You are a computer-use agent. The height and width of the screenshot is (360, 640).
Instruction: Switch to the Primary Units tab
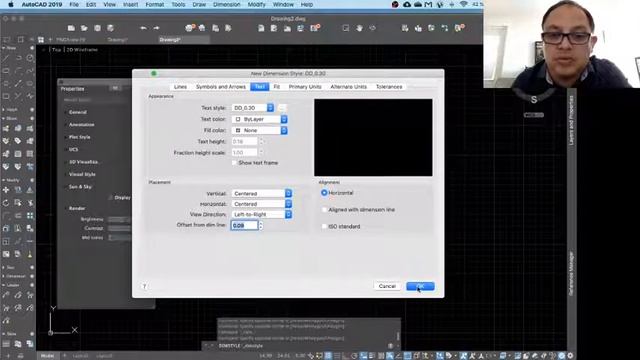(305, 87)
